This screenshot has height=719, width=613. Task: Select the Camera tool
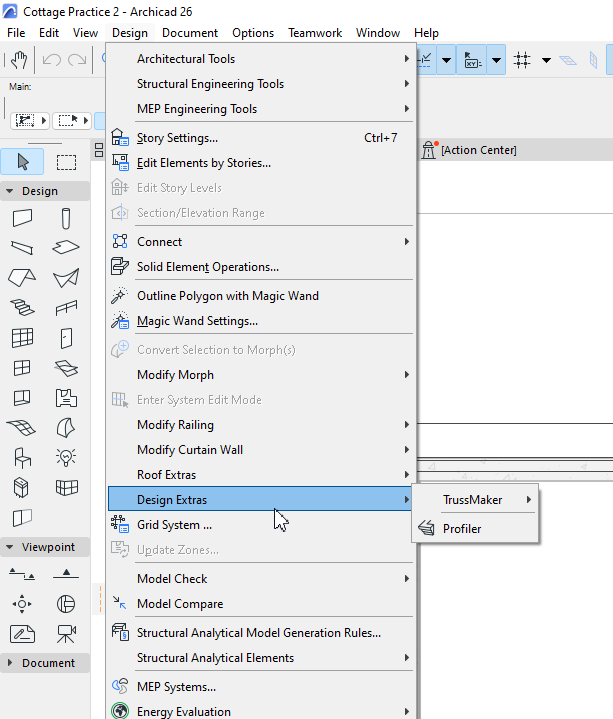coord(66,634)
